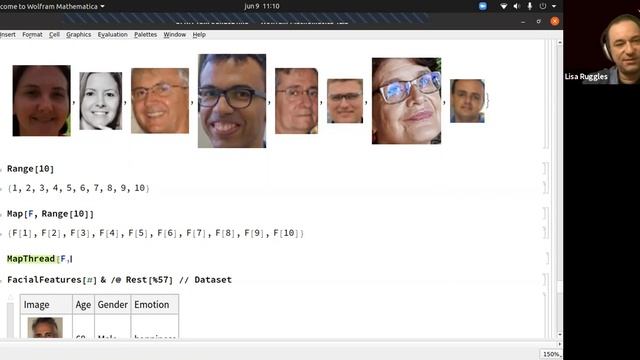640x360 pixels.
Task: Maximize the Mathematica window
Action: (539, 21)
